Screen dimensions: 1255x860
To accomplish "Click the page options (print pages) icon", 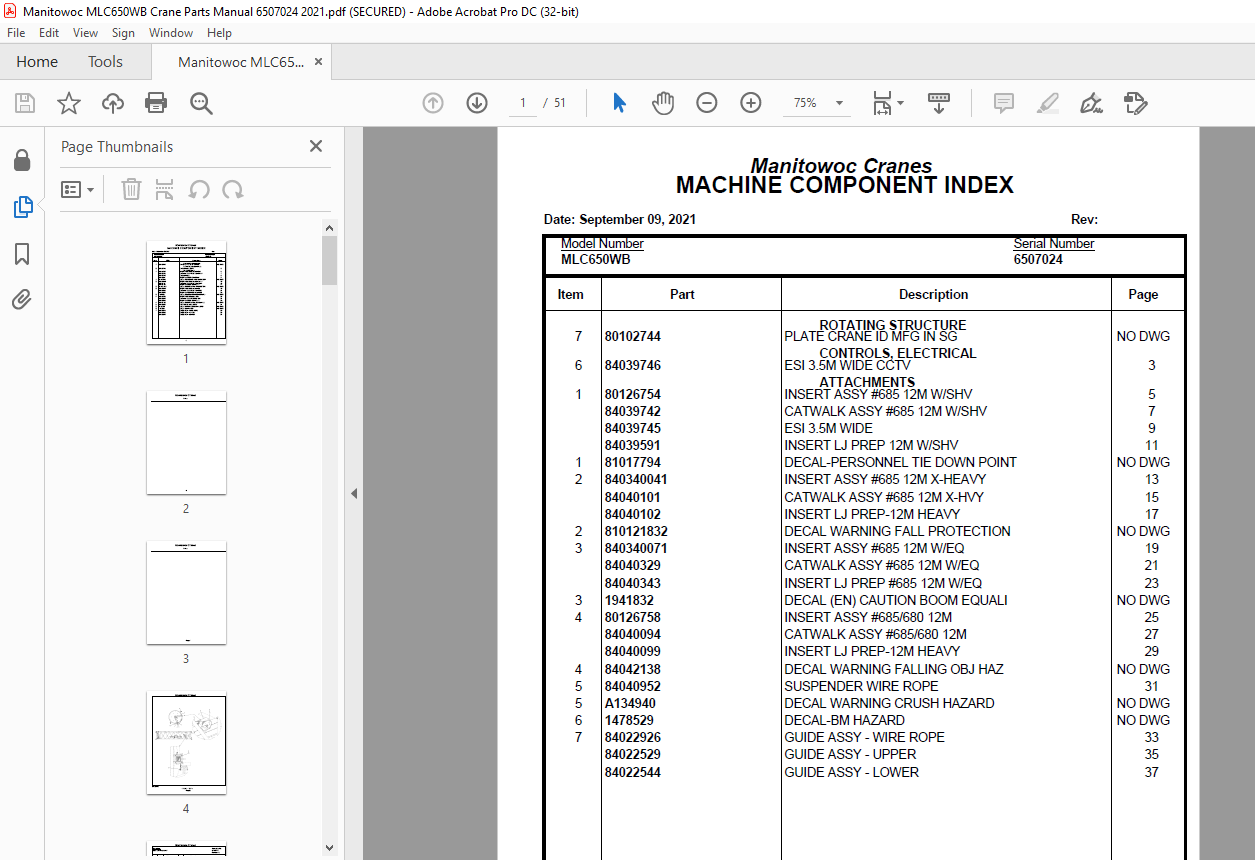I will [165, 189].
